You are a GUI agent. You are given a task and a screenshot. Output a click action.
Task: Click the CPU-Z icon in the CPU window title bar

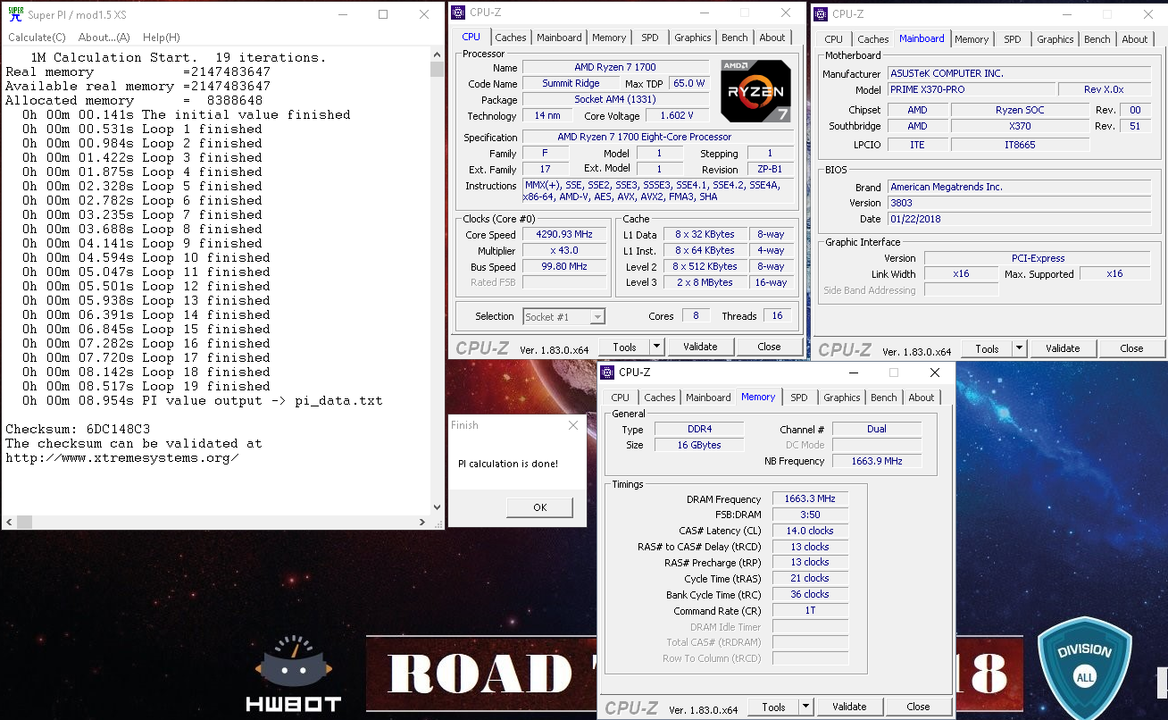coord(458,12)
